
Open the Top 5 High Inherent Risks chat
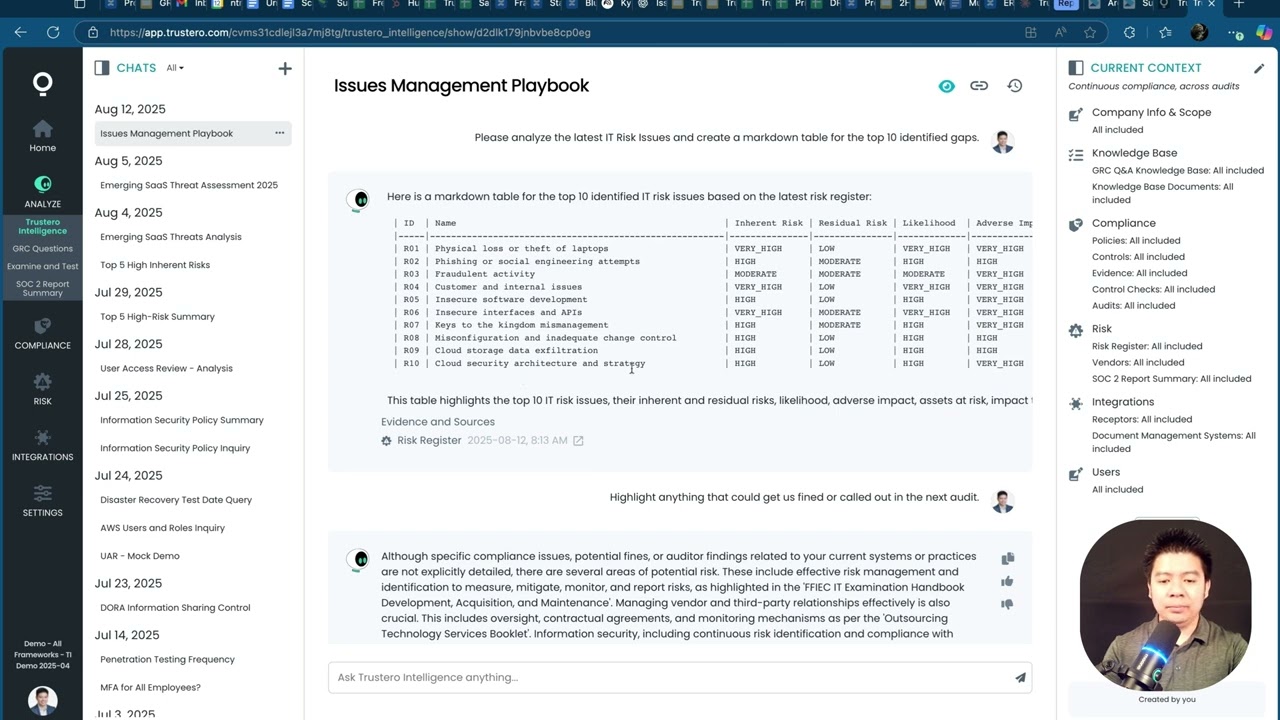tap(155, 265)
